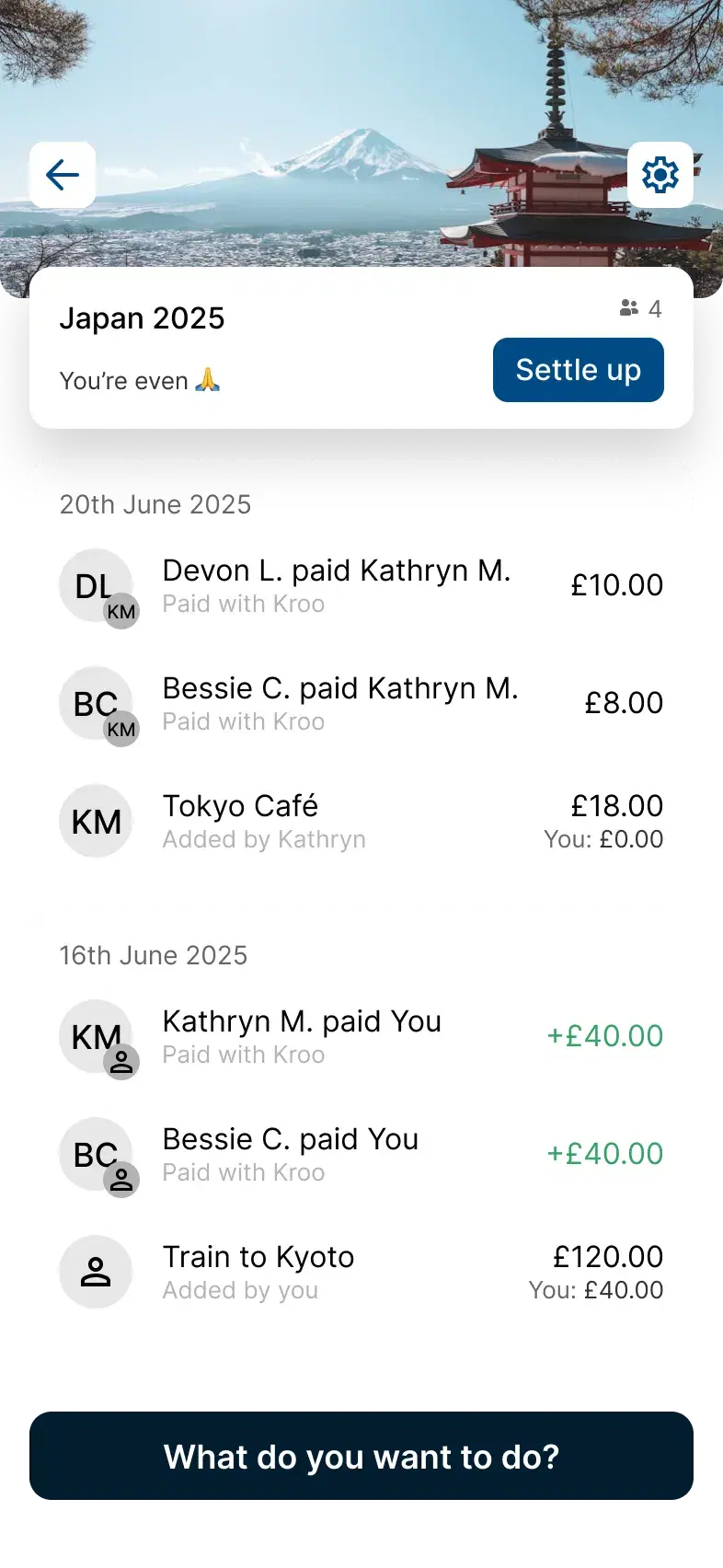The image size is (723, 1568).
Task: Open the 'What do you want to do?' menu
Action: coord(361,1457)
